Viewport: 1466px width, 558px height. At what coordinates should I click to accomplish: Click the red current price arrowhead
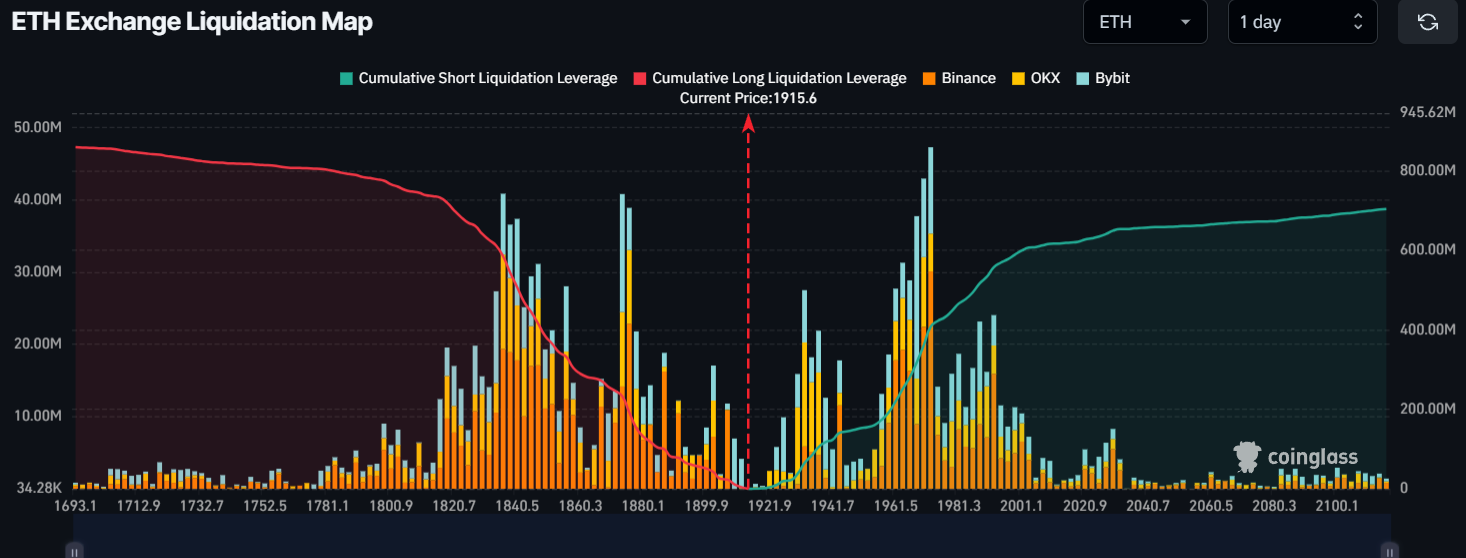pos(748,123)
